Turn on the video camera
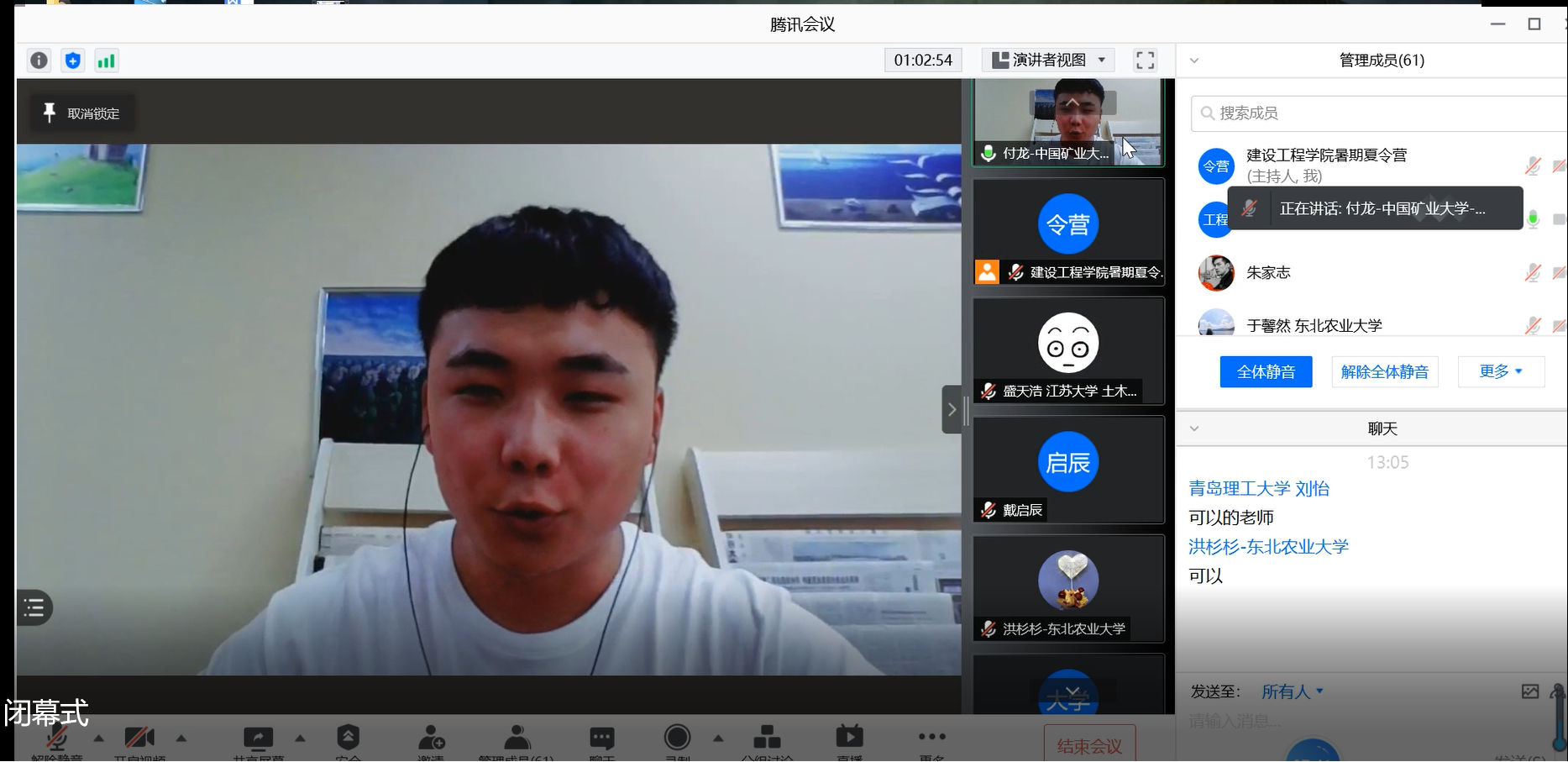The width and height of the screenshot is (1568, 762). [x=139, y=738]
